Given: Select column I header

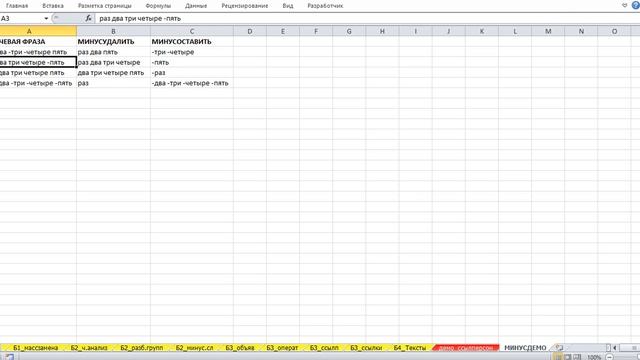Looking at the screenshot, I should pos(416,31).
